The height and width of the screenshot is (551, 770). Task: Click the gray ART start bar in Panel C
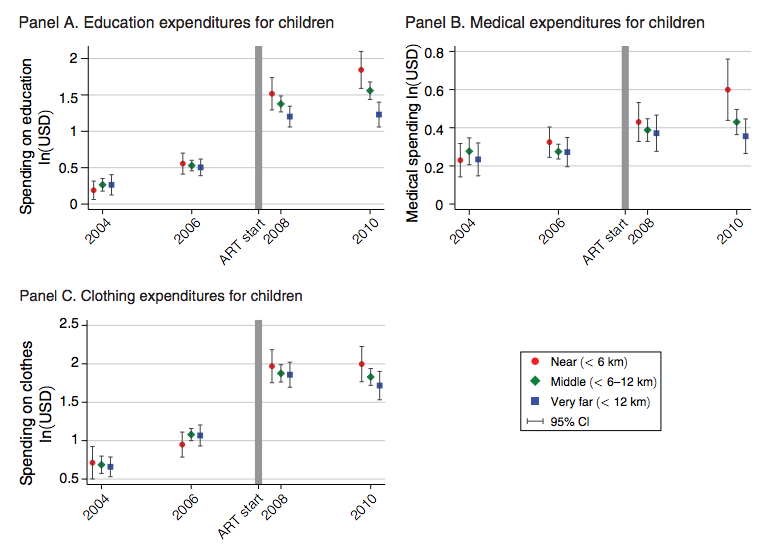pyautogui.click(x=258, y=400)
